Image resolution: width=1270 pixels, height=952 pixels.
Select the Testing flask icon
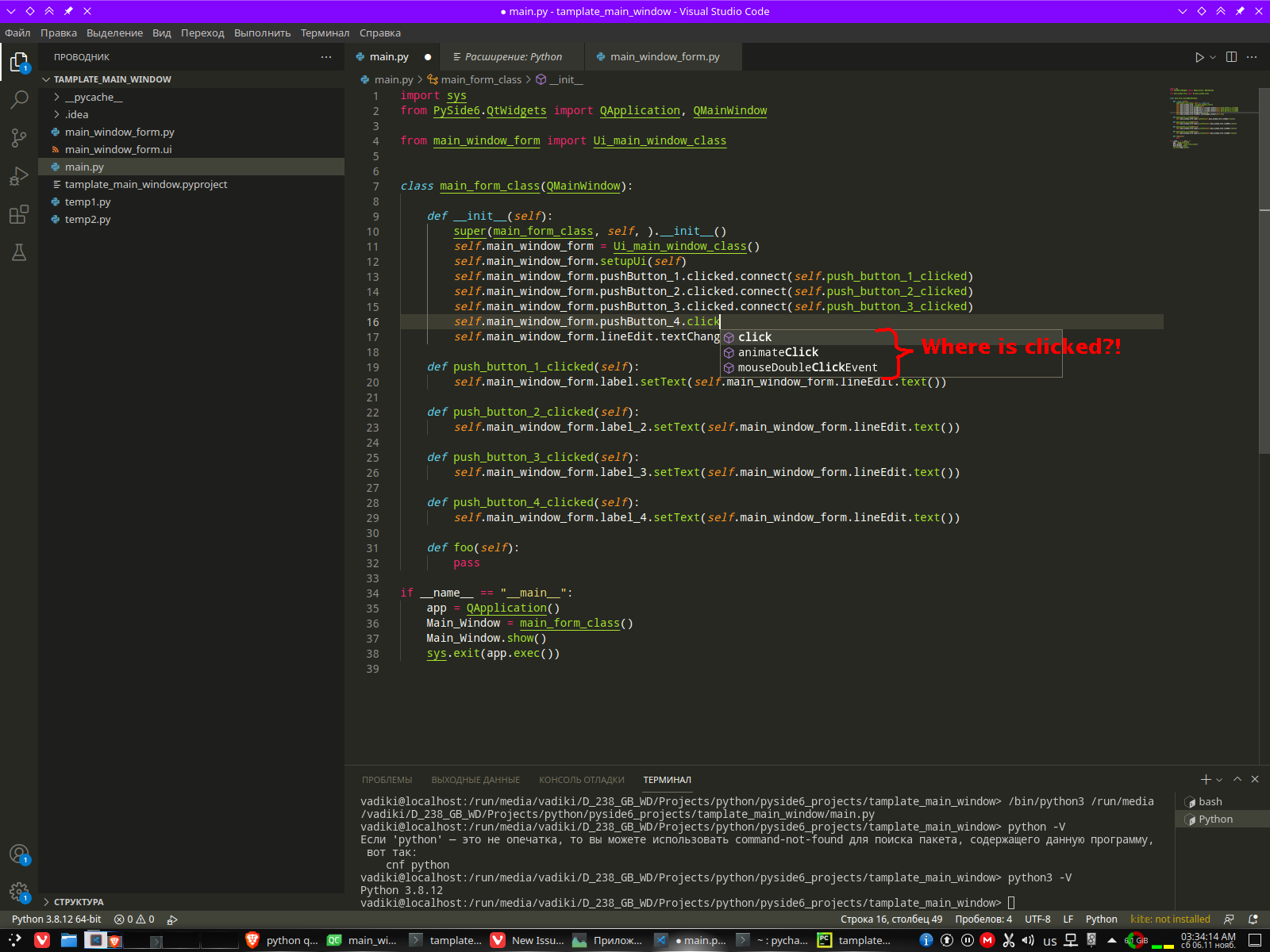(18, 251)
